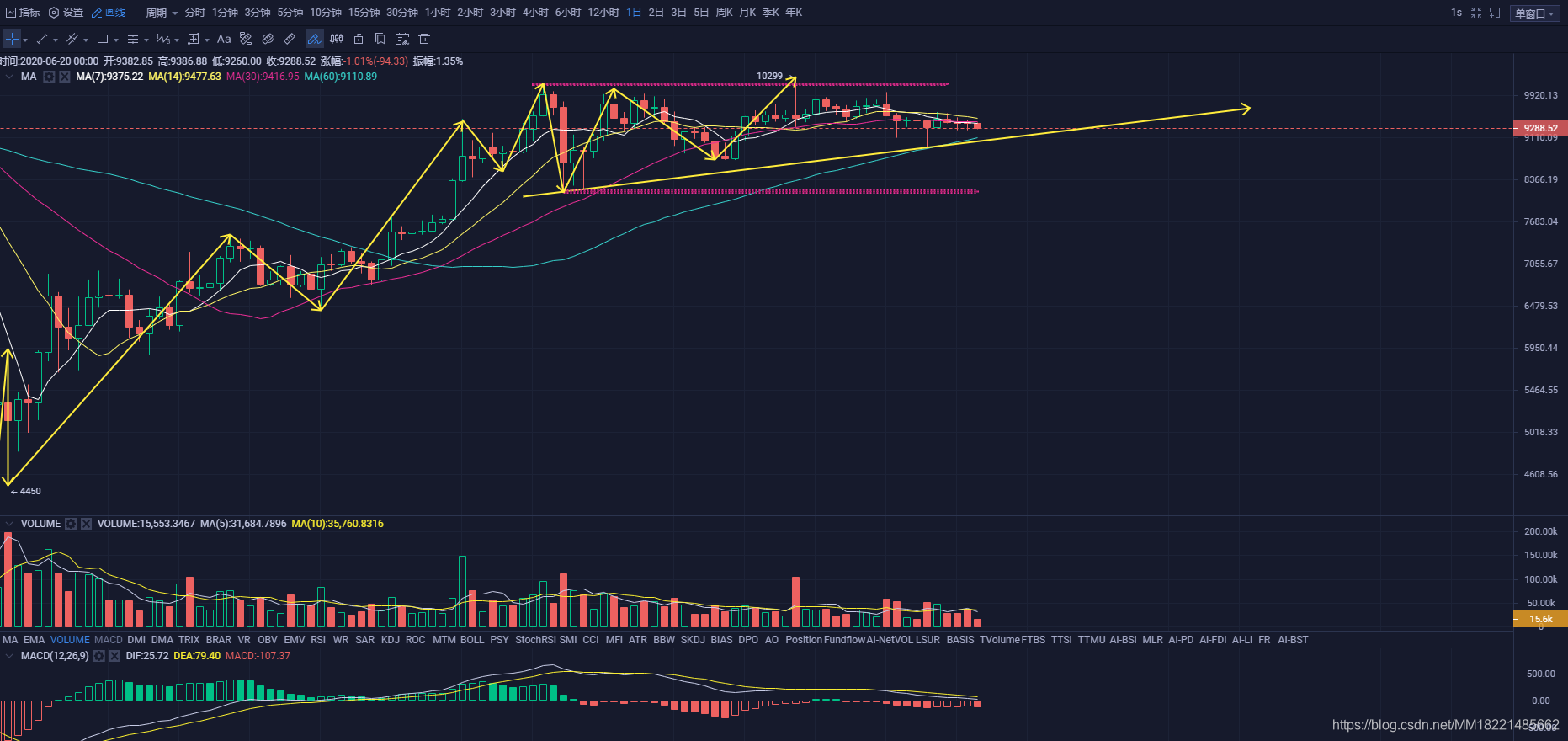Click the hide drawings eye icon
The height and width of the screenshot is (741, 1568).
pos(268,39)
